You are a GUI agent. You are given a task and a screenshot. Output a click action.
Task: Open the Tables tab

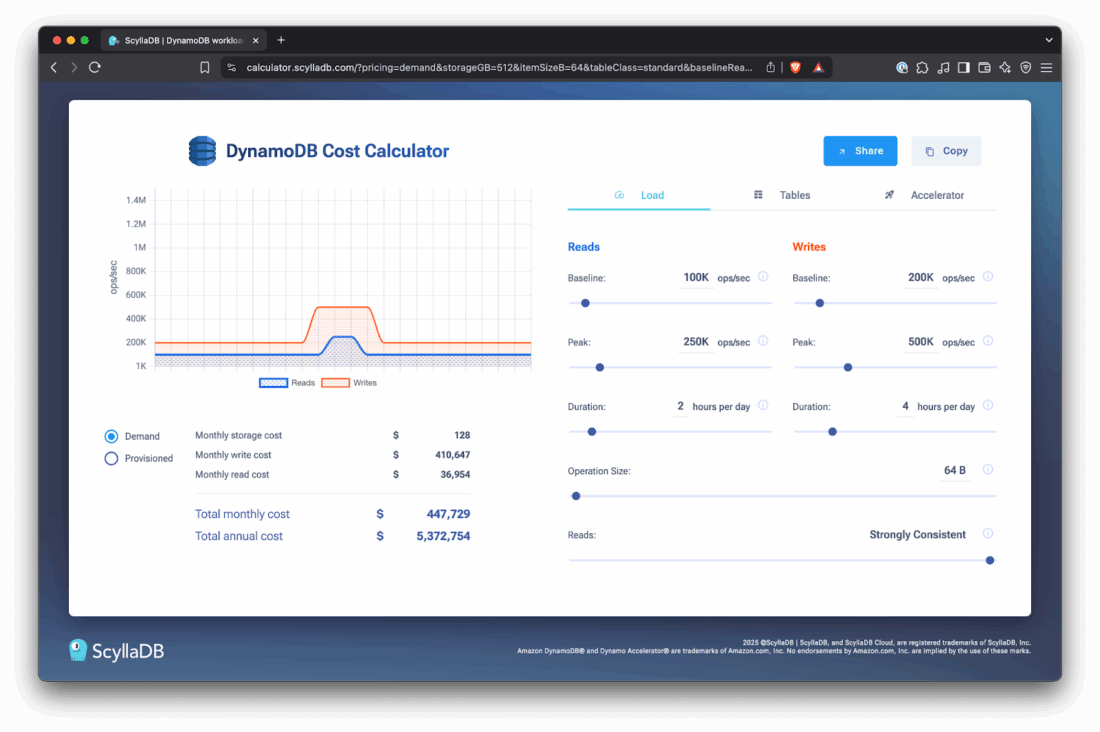[795, 195]
